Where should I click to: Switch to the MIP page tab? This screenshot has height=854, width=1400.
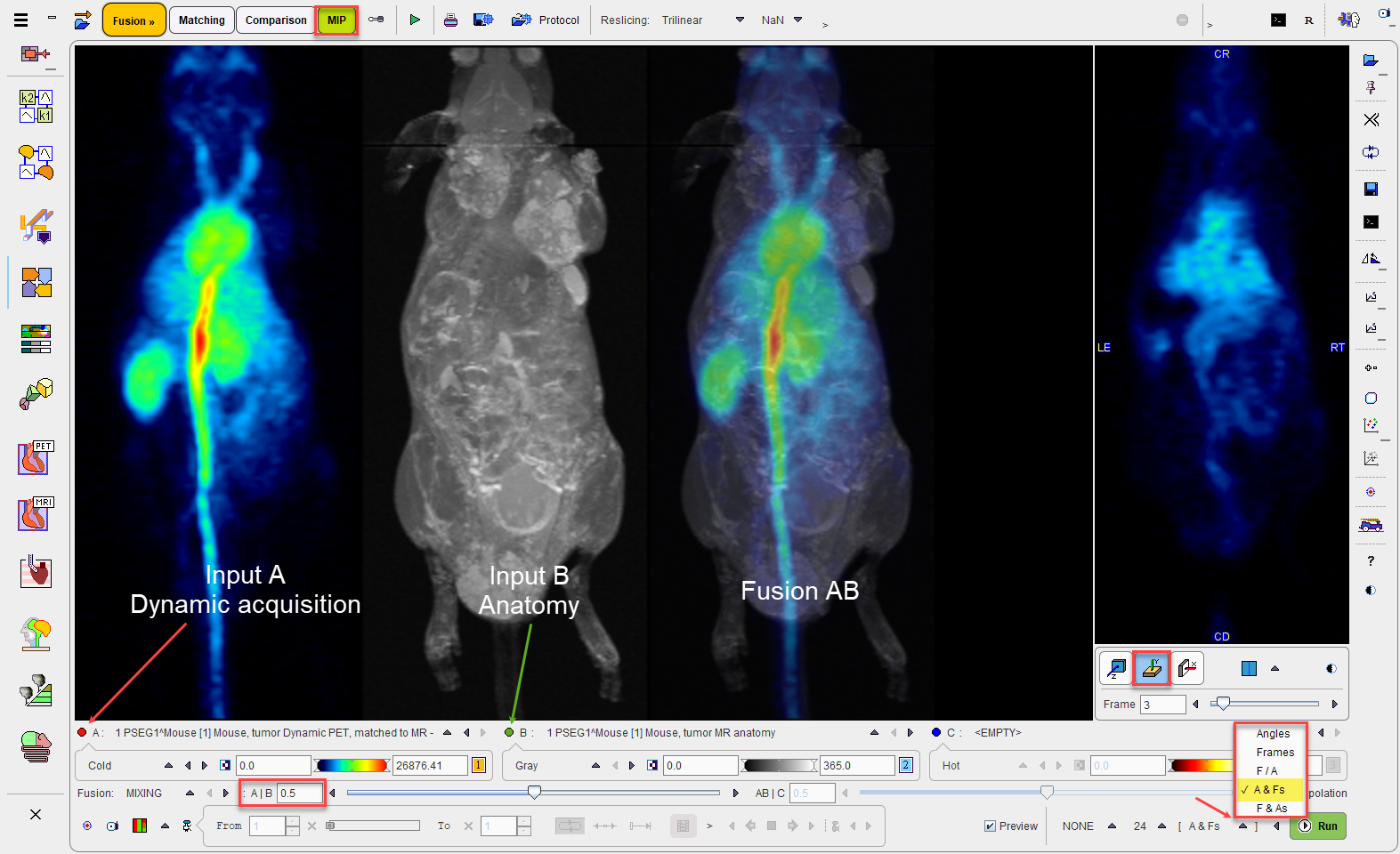pos(336,20)
